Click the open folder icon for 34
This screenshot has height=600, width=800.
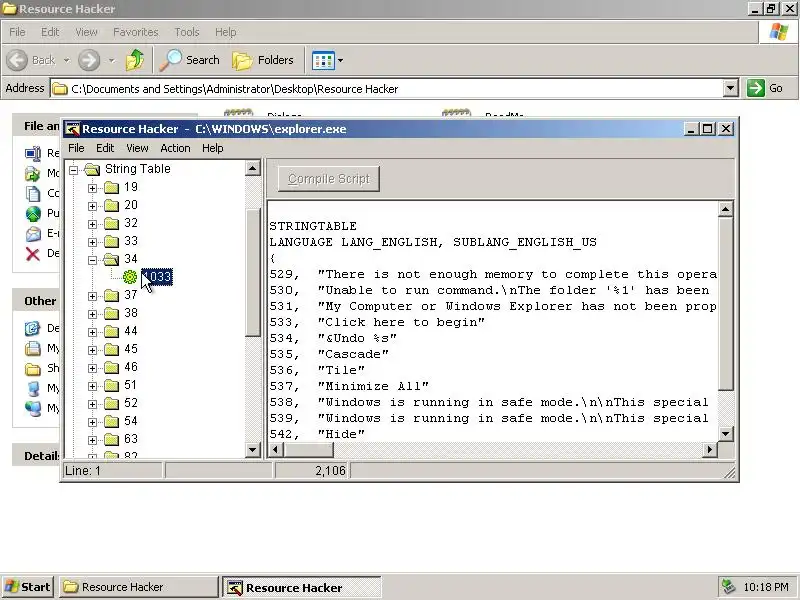click(111, 259)
